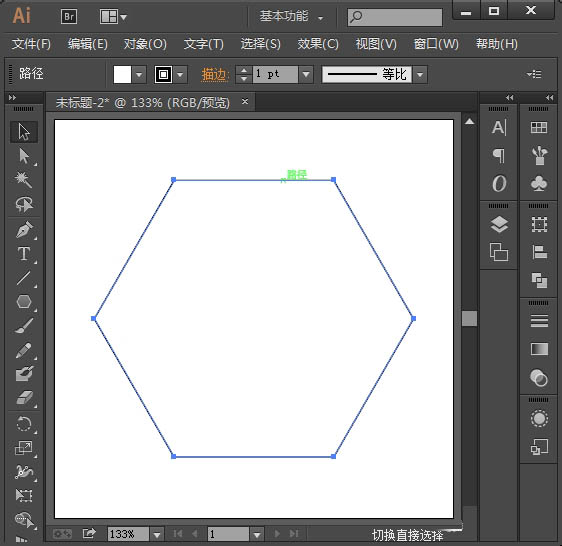562x546 pixels.
Task: Open the 帮助(H) menu
Action: point(497,44)
